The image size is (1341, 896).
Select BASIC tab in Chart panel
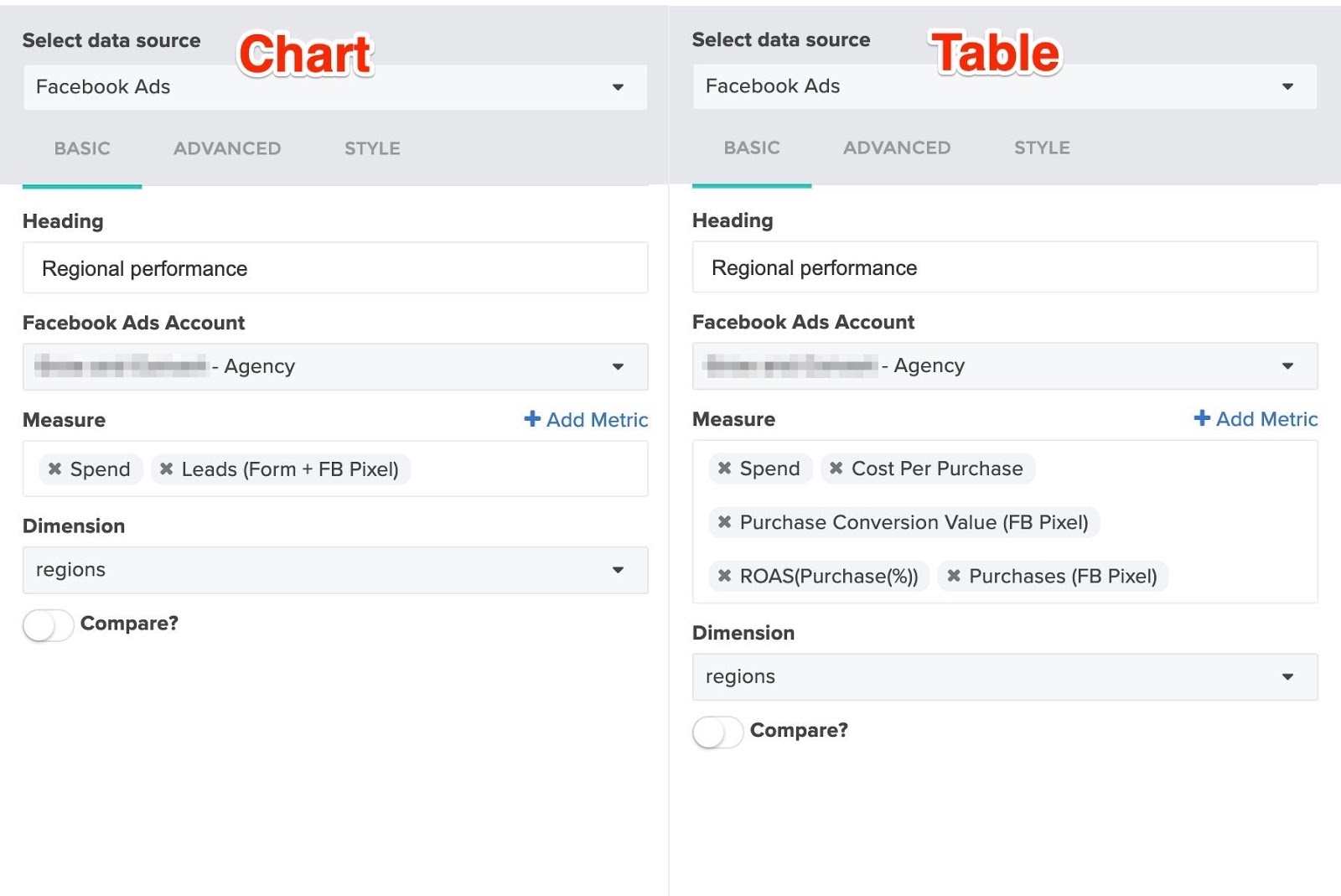[x=82, y=148]
